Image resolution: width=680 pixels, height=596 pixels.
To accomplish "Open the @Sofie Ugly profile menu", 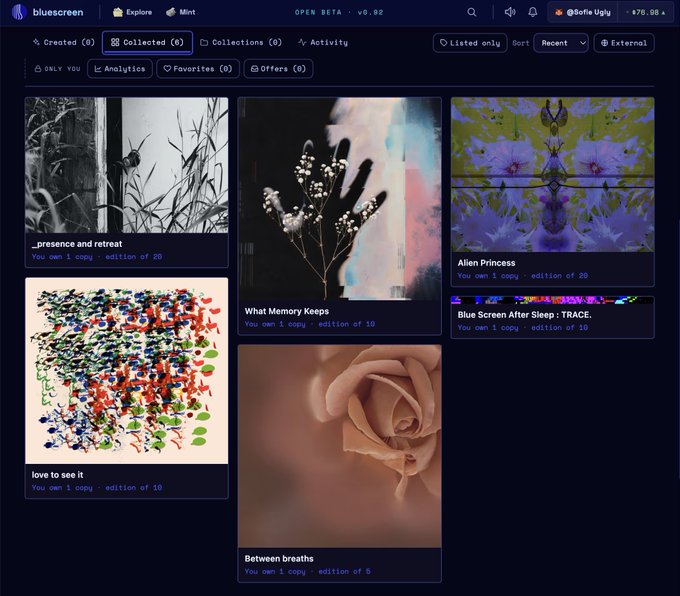I will 582,12.
